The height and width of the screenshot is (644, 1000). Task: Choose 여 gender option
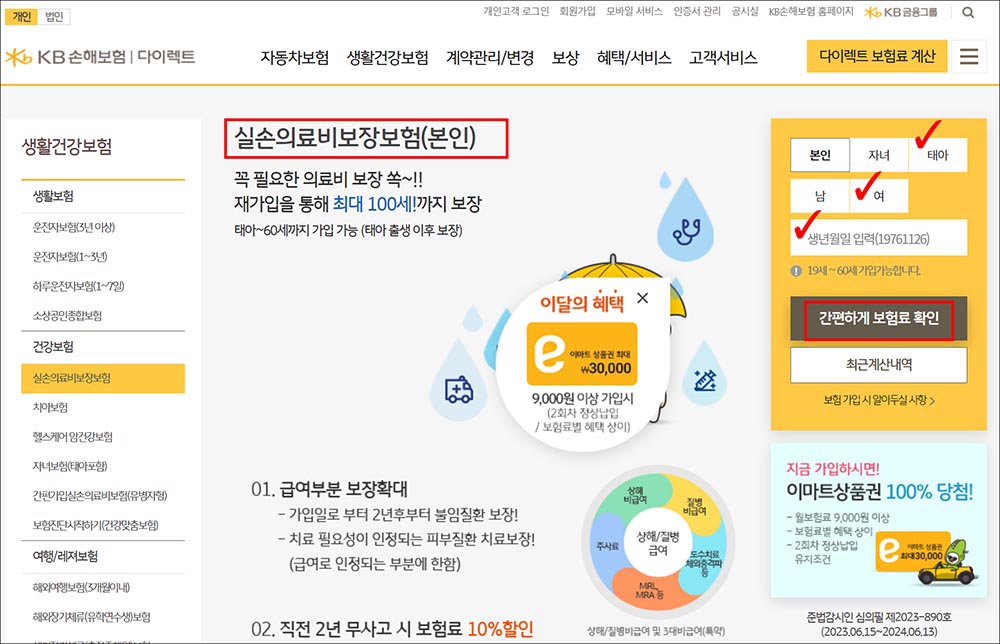coord(879,196)
